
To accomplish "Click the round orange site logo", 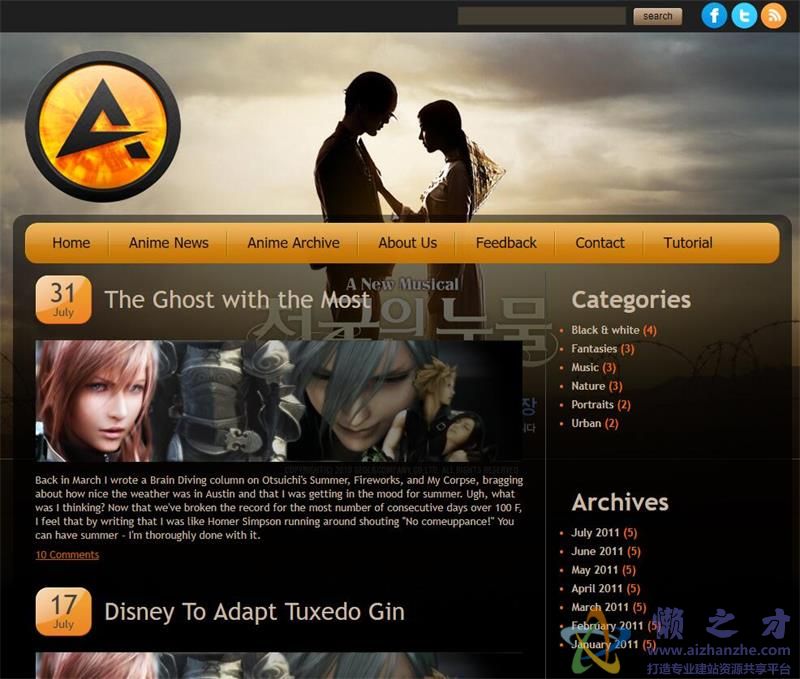I will (x=103, y=127).
